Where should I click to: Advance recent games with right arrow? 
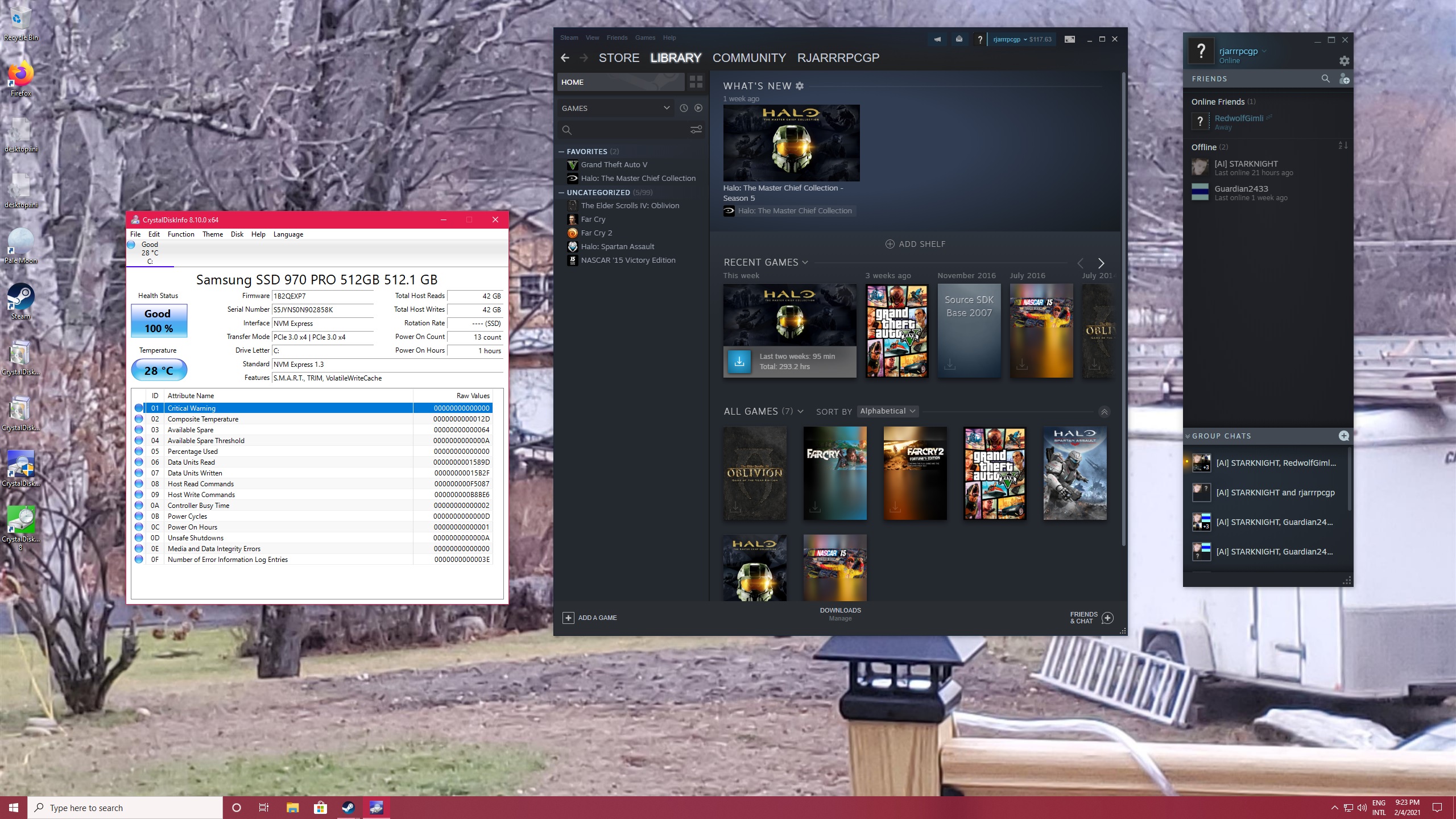pyautogui.click(x=1101, y=263)
